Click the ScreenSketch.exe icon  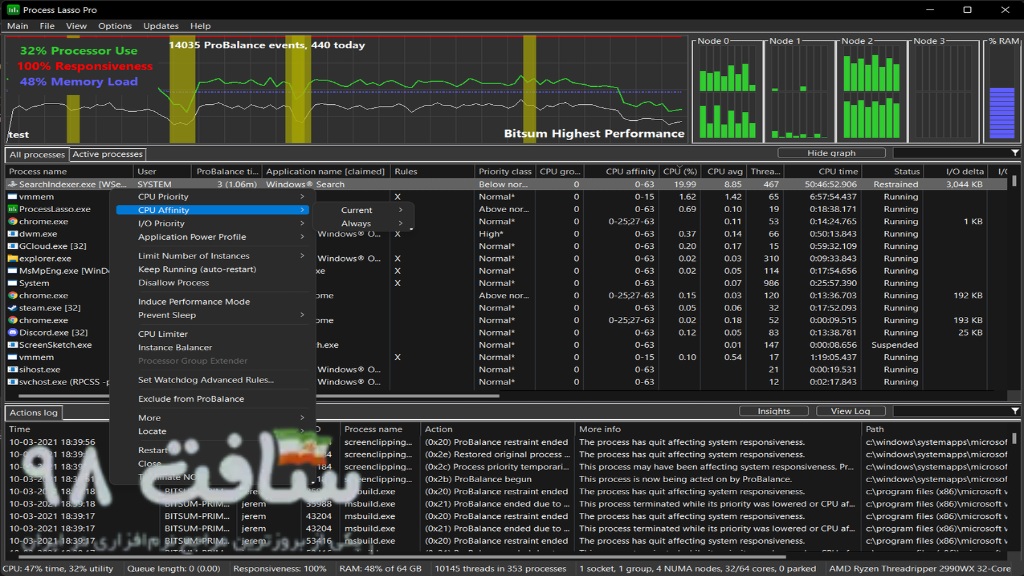[12, 345]
